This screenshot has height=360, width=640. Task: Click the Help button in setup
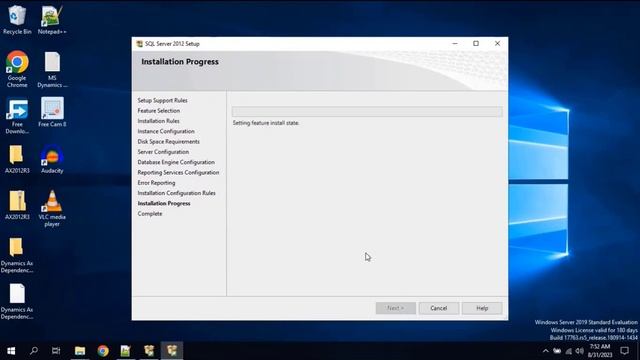click(x=482, y=308)
